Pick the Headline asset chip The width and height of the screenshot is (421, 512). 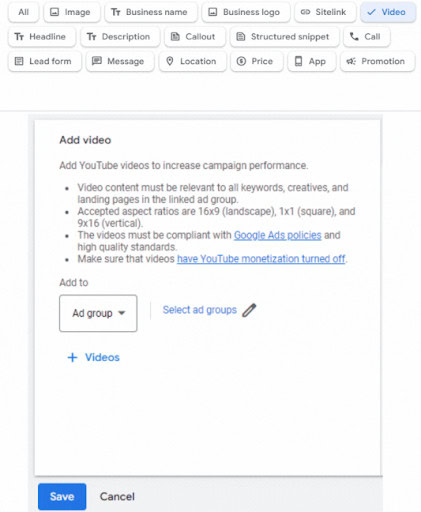tap(42, 37)
